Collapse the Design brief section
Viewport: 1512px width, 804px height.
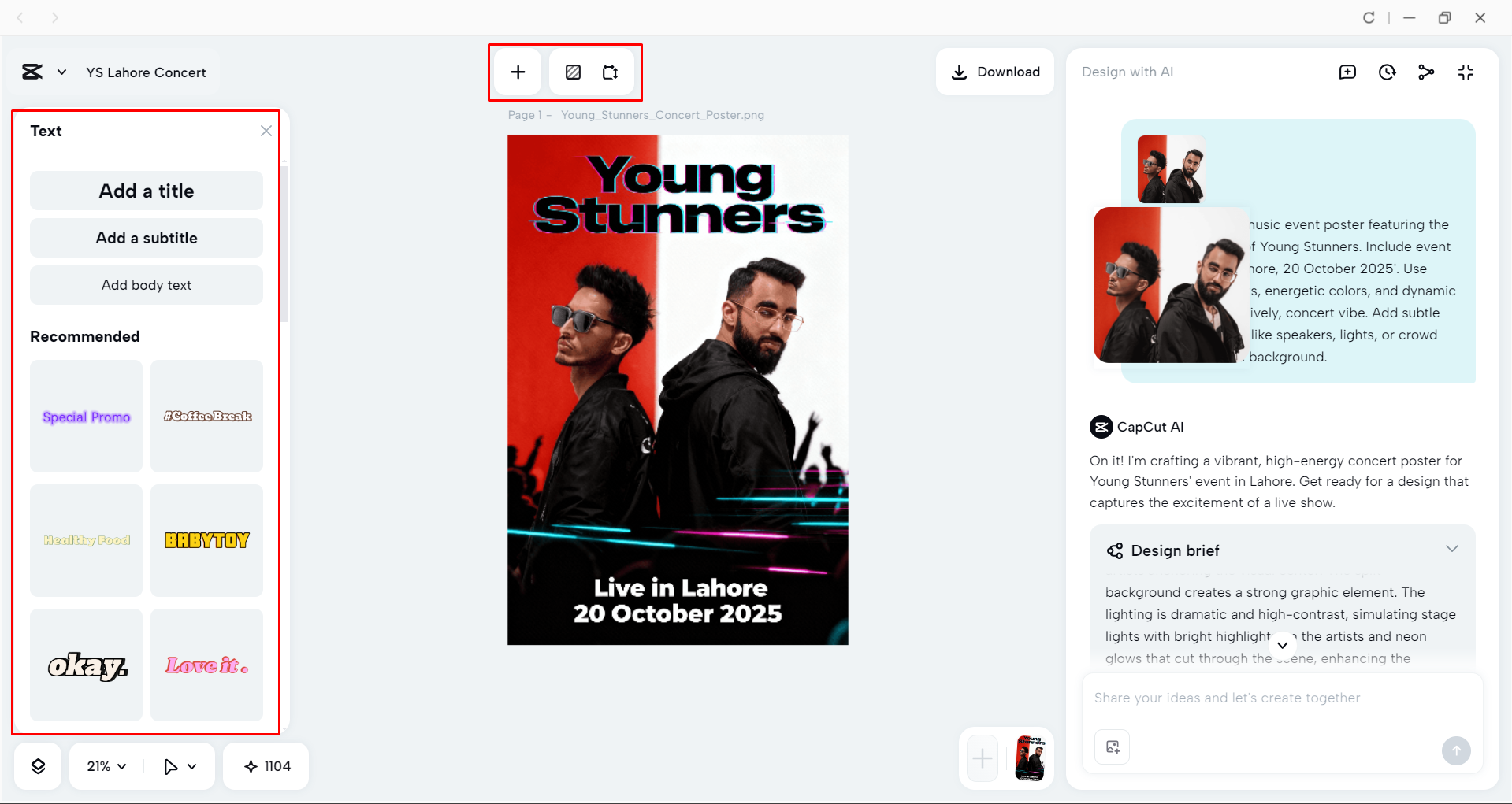[1452, 549]
